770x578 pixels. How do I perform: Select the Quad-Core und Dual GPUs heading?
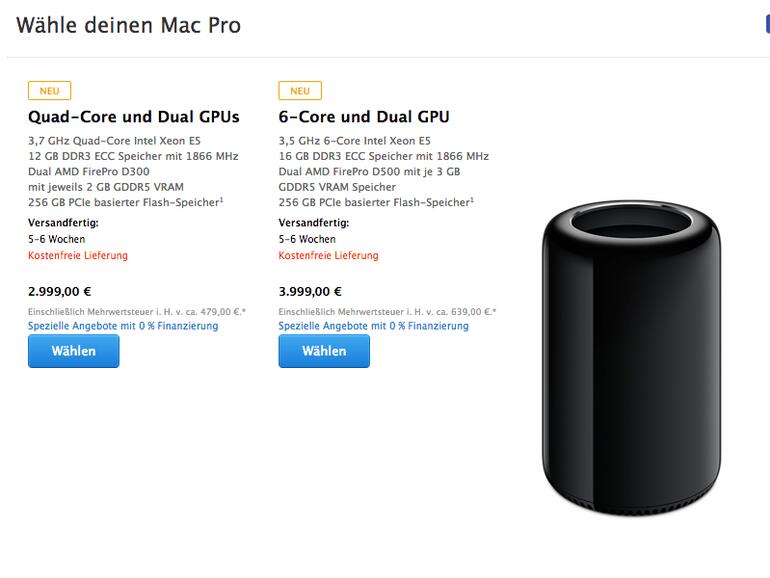pos(133,117)
